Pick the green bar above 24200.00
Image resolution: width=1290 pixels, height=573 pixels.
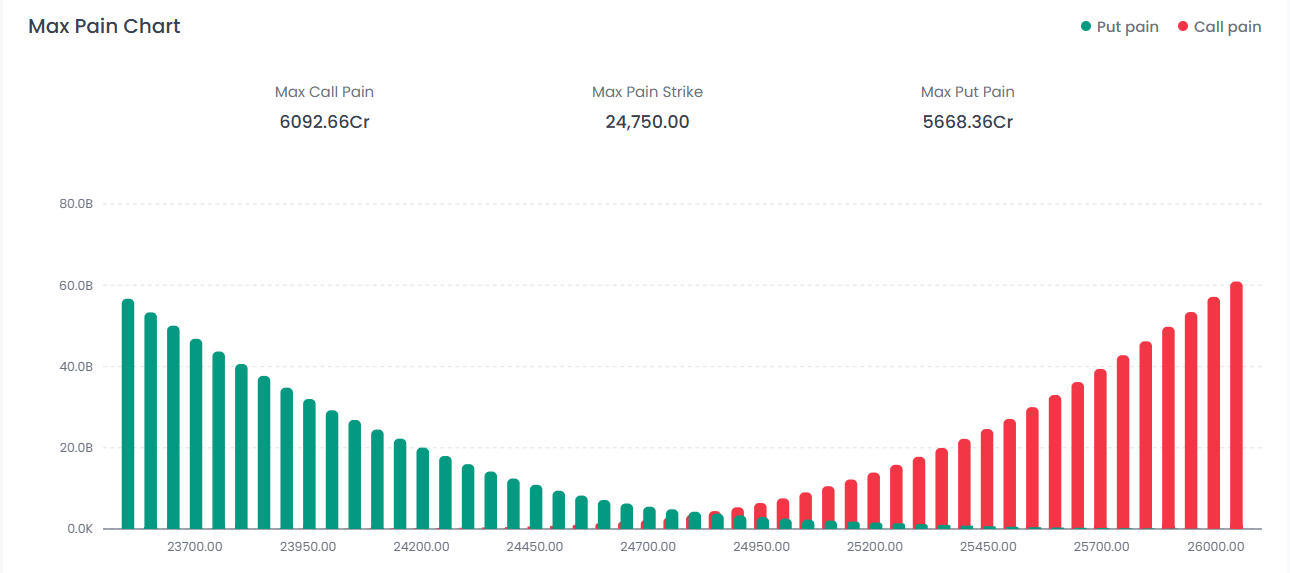click(422, 488)
